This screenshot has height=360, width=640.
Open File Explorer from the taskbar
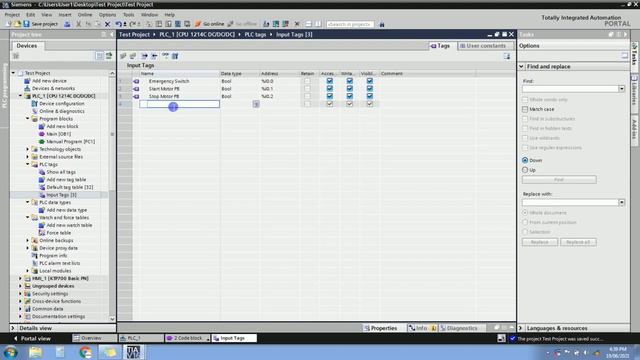tap(36, 352)
